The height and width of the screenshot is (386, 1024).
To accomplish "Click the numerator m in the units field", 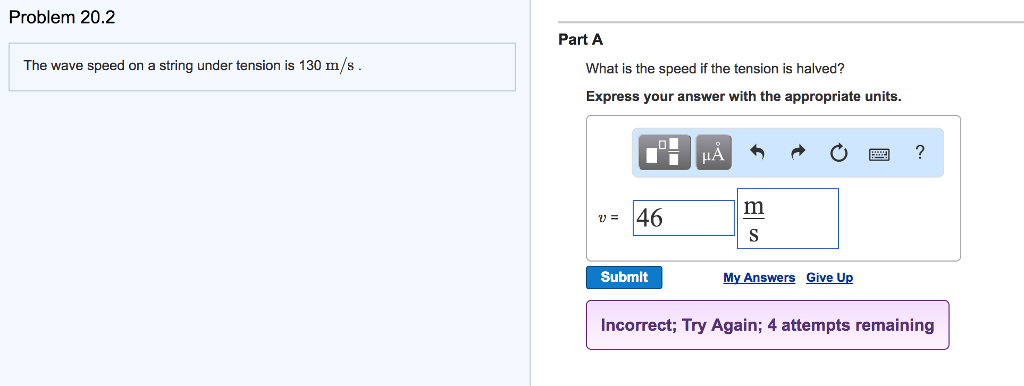I will (x=754, y=207).
